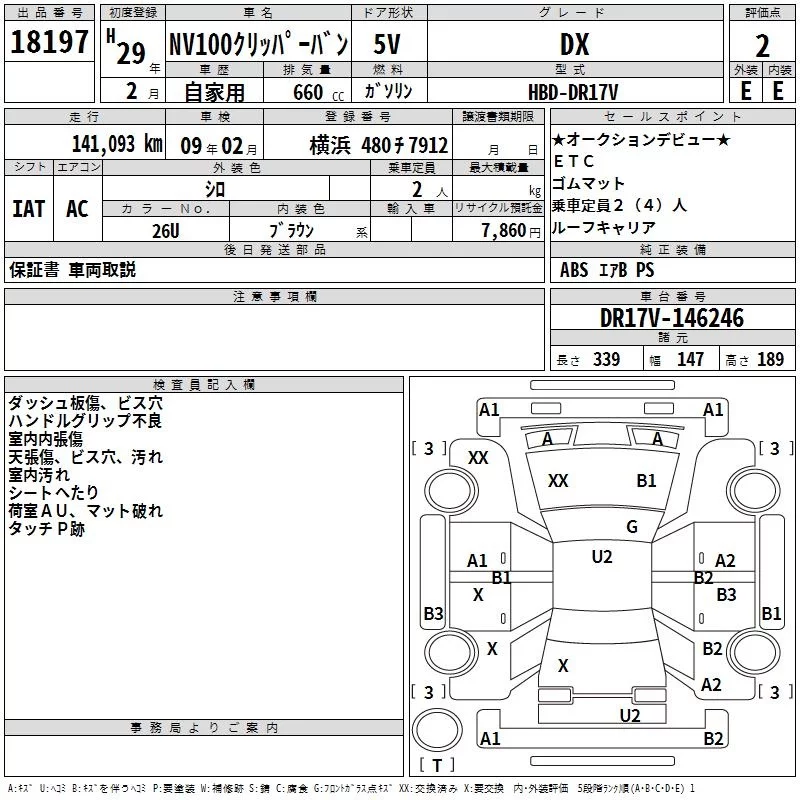Select the first registration year H29
This screenshot has height=800, width=800.
[x=132, y=48]
